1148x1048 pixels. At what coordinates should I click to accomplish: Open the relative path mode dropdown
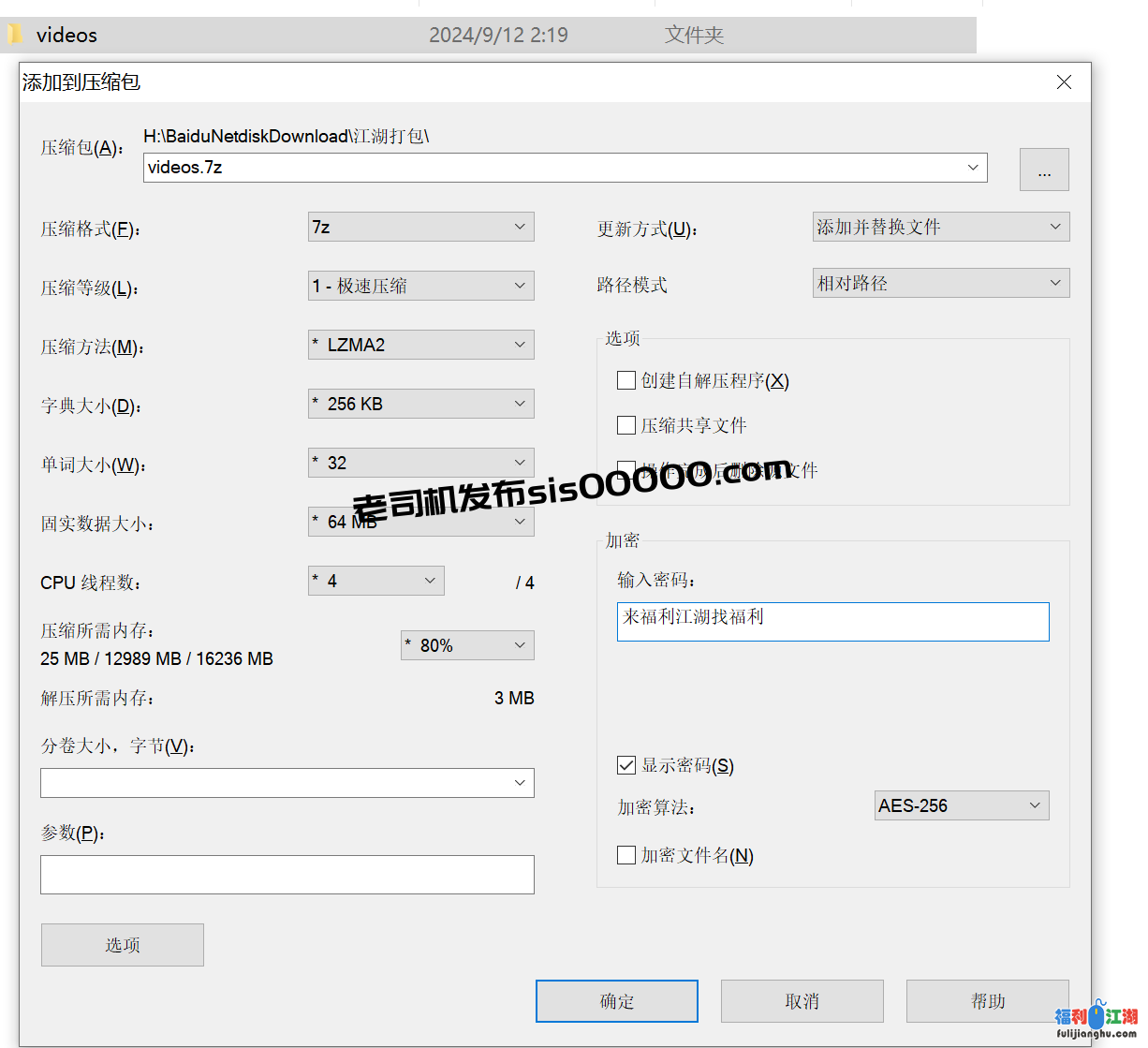[940, 283]
